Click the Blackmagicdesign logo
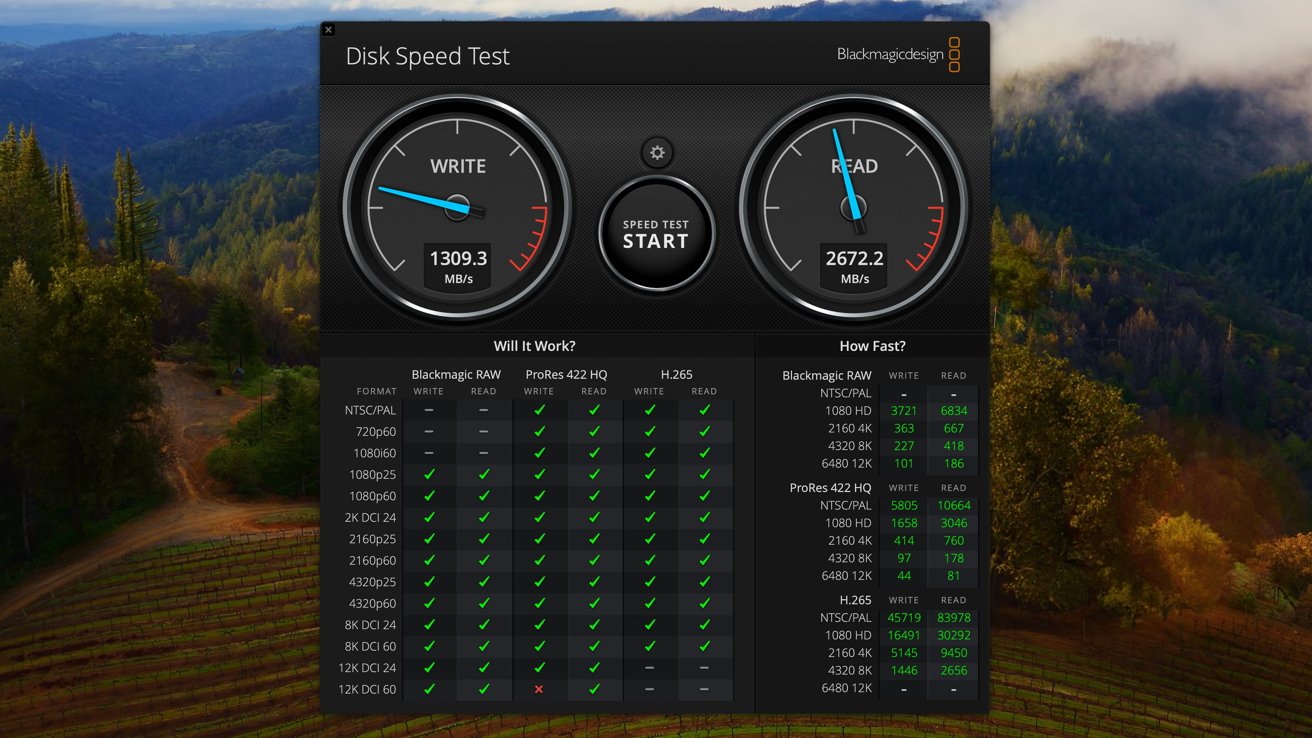Viewport: 1312px width, 738px height. pyautogui.click(x=898, y=55)
